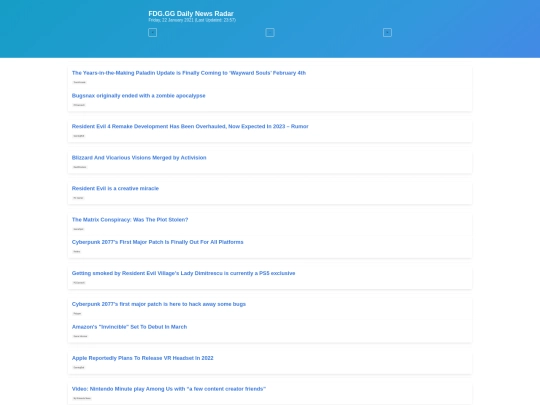Open 'Bugsnax originally ended with a zombie apocalypse'

[x=138, y=96]
